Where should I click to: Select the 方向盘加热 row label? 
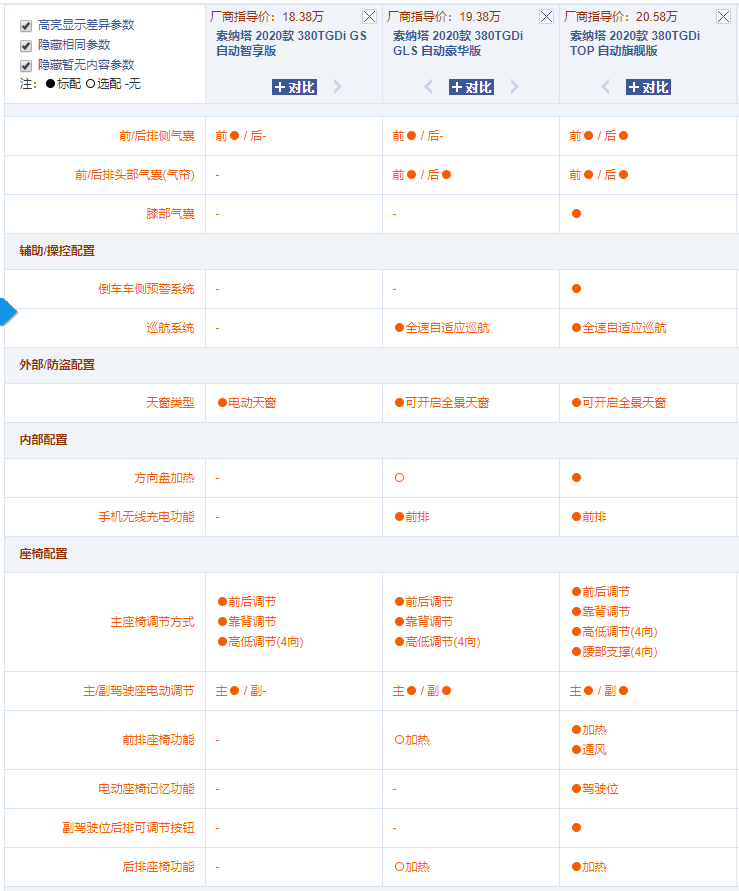point(164,478)
